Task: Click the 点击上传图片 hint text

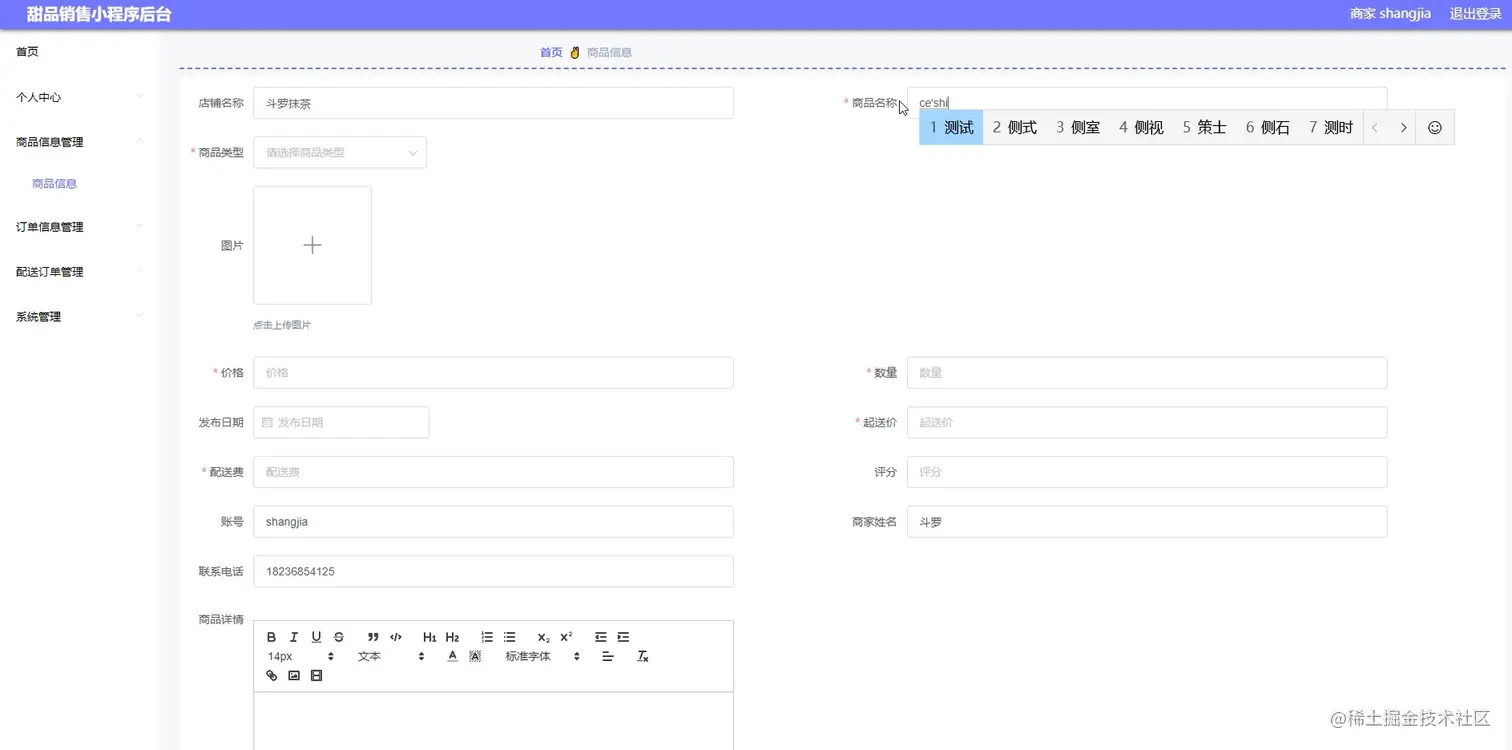Action: (x=282, y=325)
